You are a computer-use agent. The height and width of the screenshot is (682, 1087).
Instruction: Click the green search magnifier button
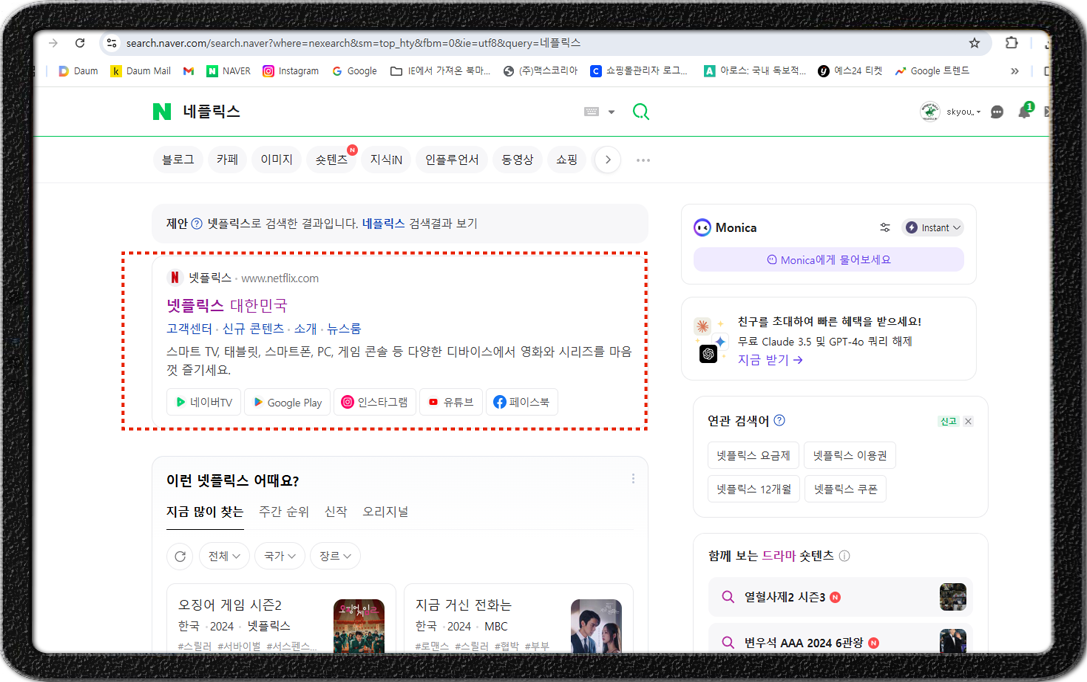(x=641, y=112)
